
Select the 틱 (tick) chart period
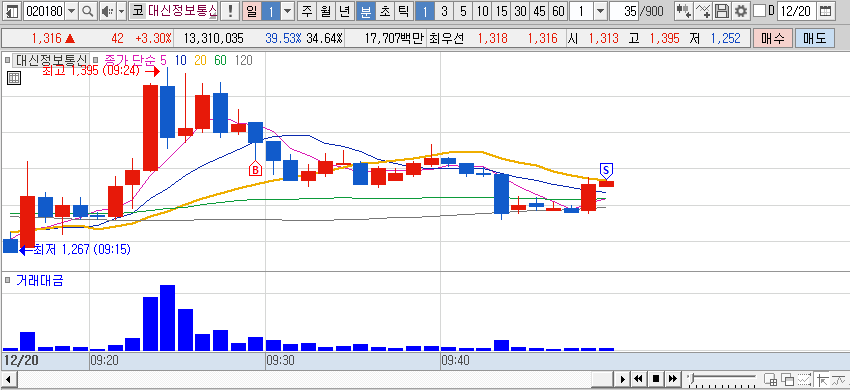click(403, 10)
